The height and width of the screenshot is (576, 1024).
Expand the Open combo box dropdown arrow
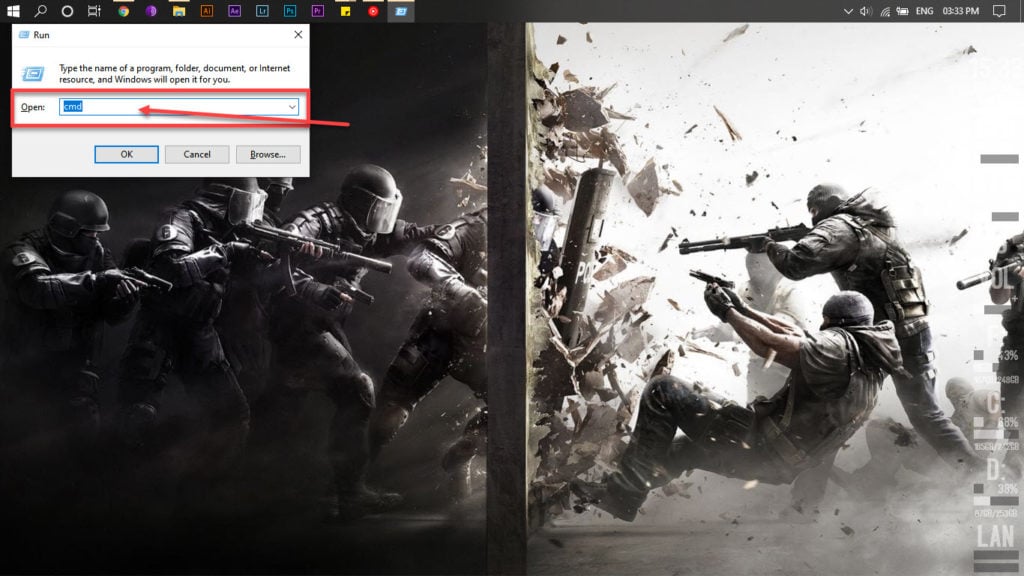(292, 107)
